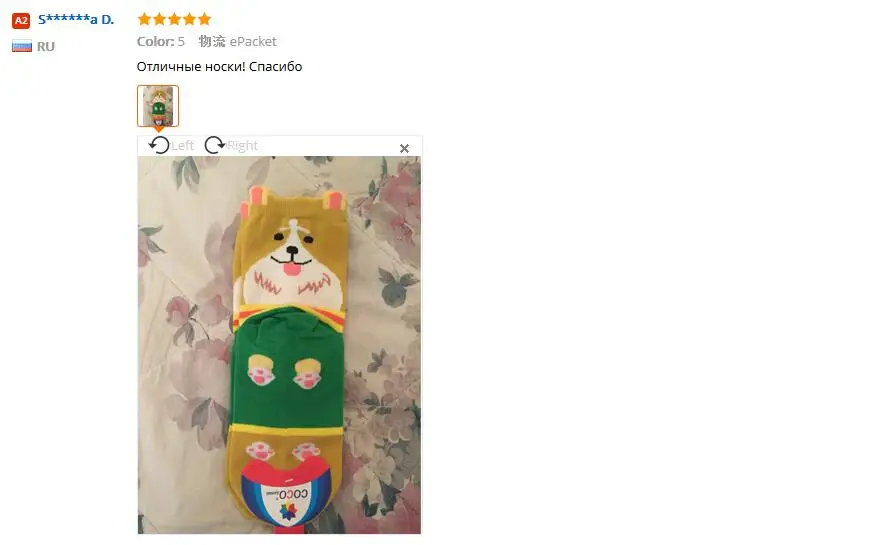Screen dimensions: 879x545
Task: Click the Russian flag icon
Action: pos(22,46)
